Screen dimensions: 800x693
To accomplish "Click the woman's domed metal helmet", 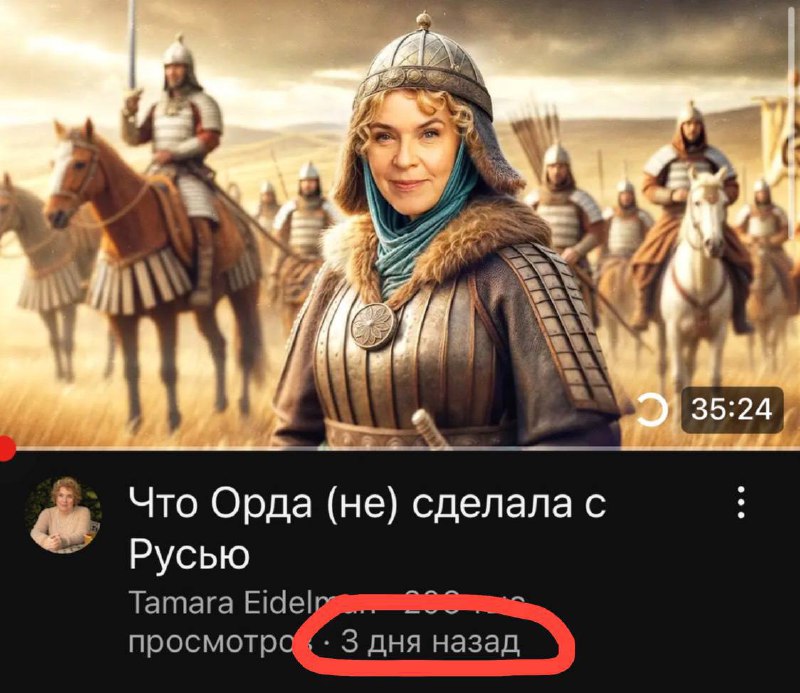I will click(x=423, y=66).
